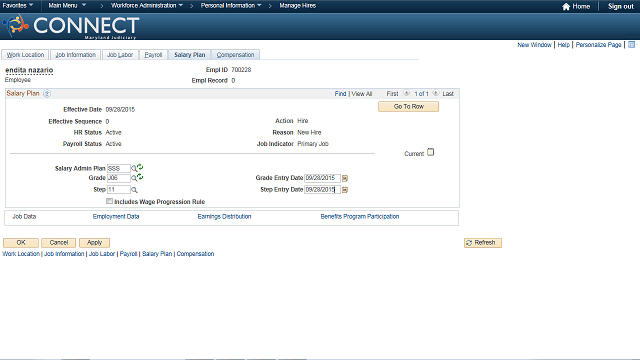Select the Salary Plan tab
Screen dimensions: 640x360
[190, 55]
